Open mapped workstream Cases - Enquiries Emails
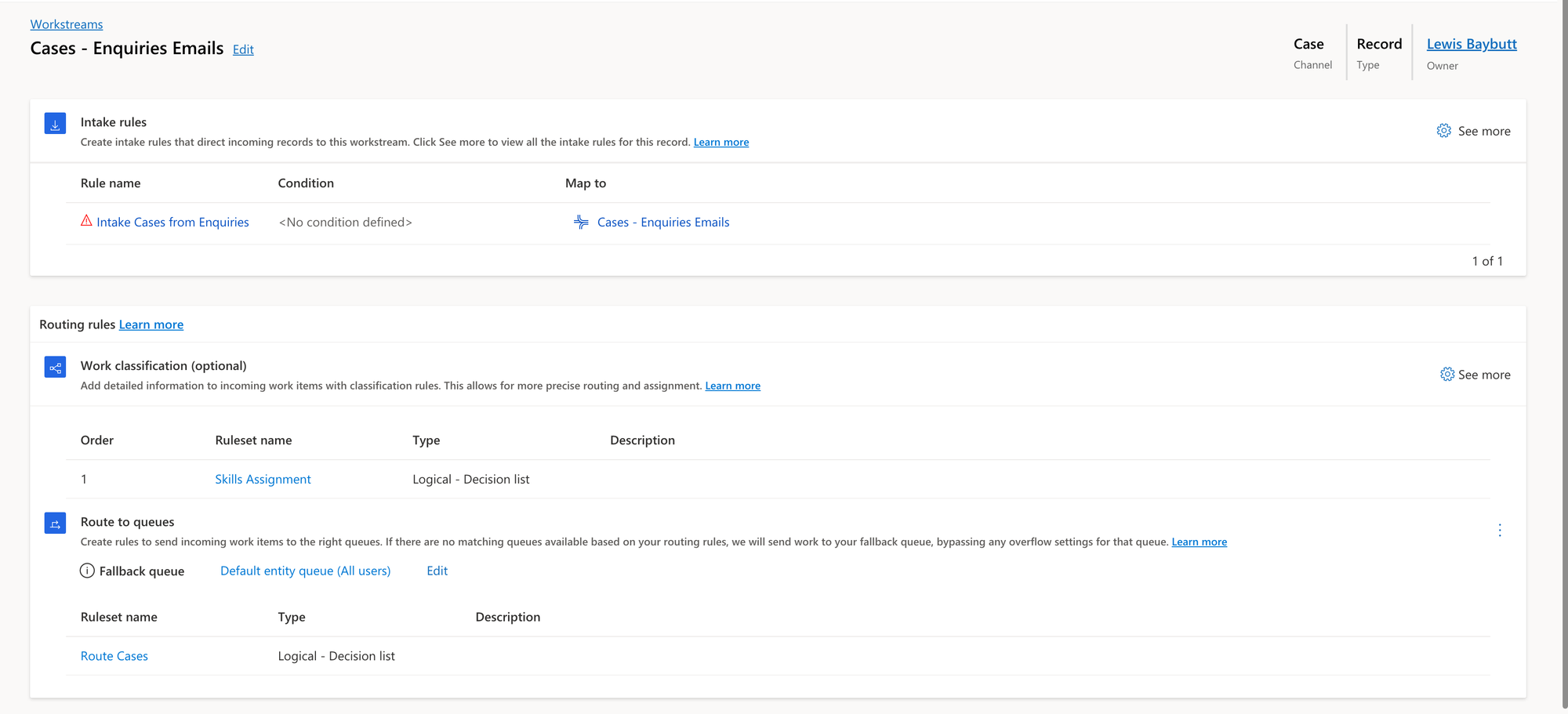The width and height of the screenshot is (1568, 714). tap(663, 222)
